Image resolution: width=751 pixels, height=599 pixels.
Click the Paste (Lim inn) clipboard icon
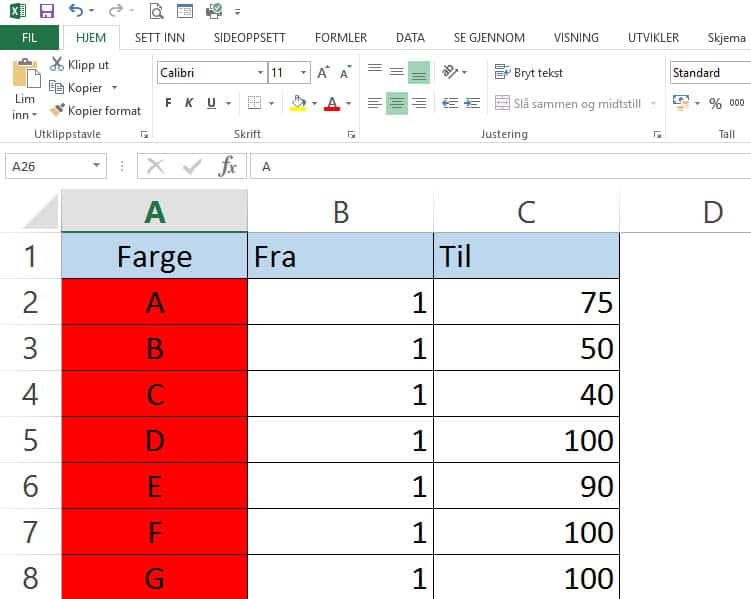click(x=26, y=73)
